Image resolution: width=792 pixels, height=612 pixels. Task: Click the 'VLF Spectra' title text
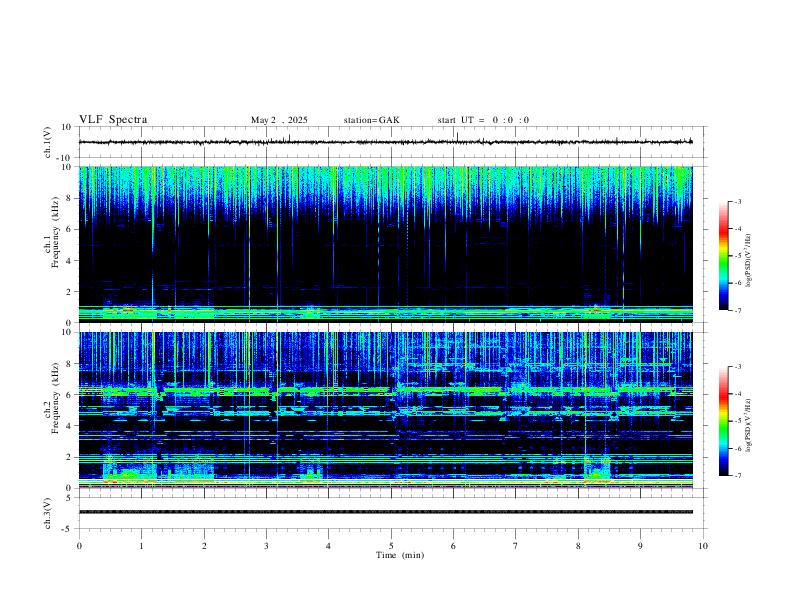tap(113, 120)
